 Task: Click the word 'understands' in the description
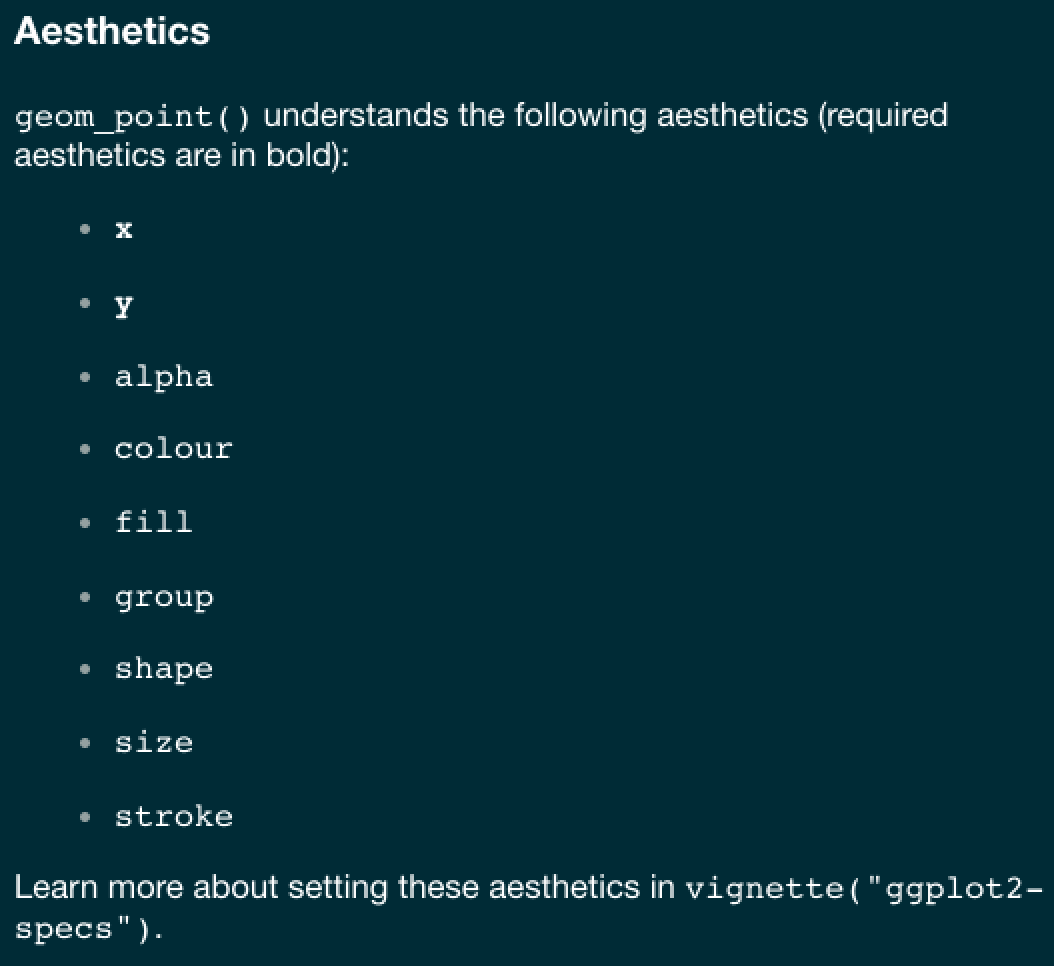pyautogui.click(x=356, y=116)
